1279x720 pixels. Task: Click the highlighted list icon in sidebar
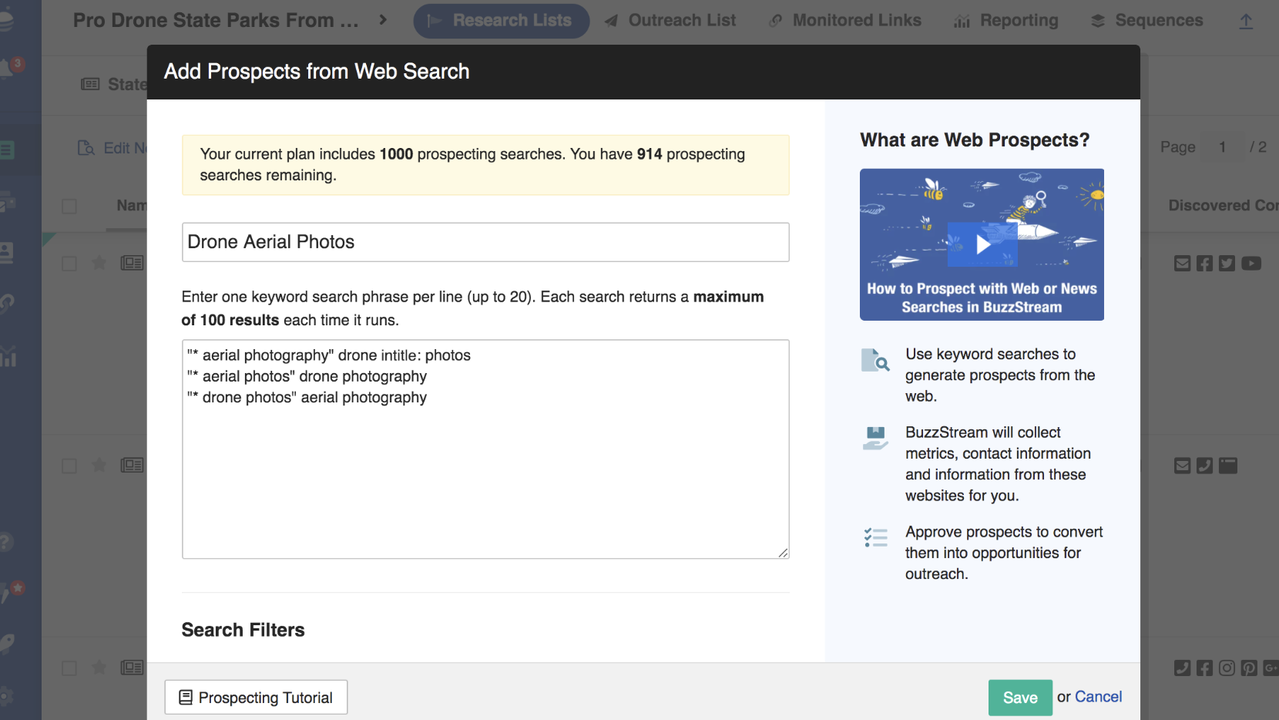coord(7,151)
